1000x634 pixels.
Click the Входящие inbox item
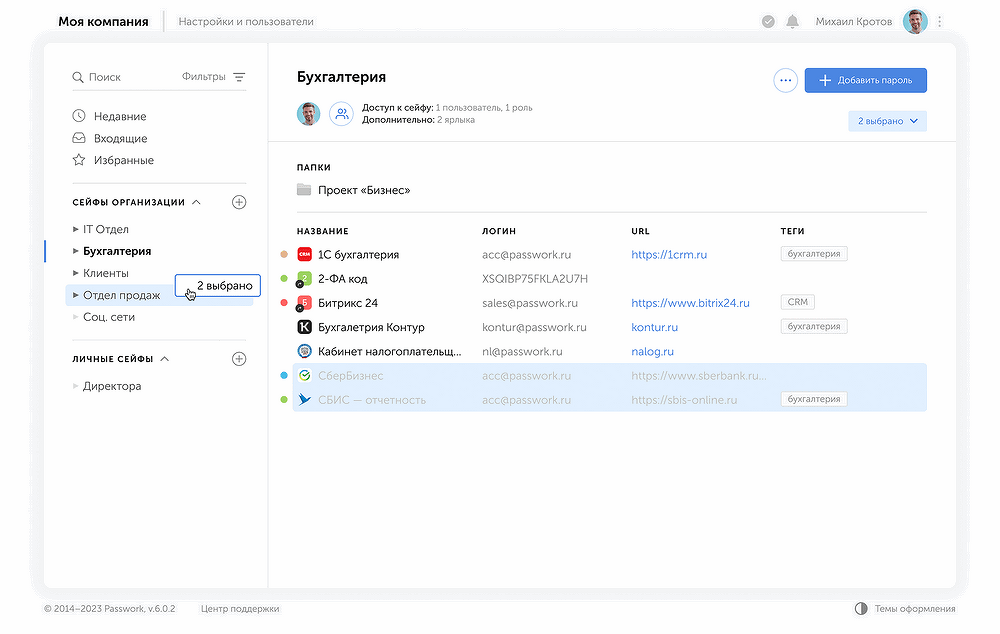pos(120,138)
